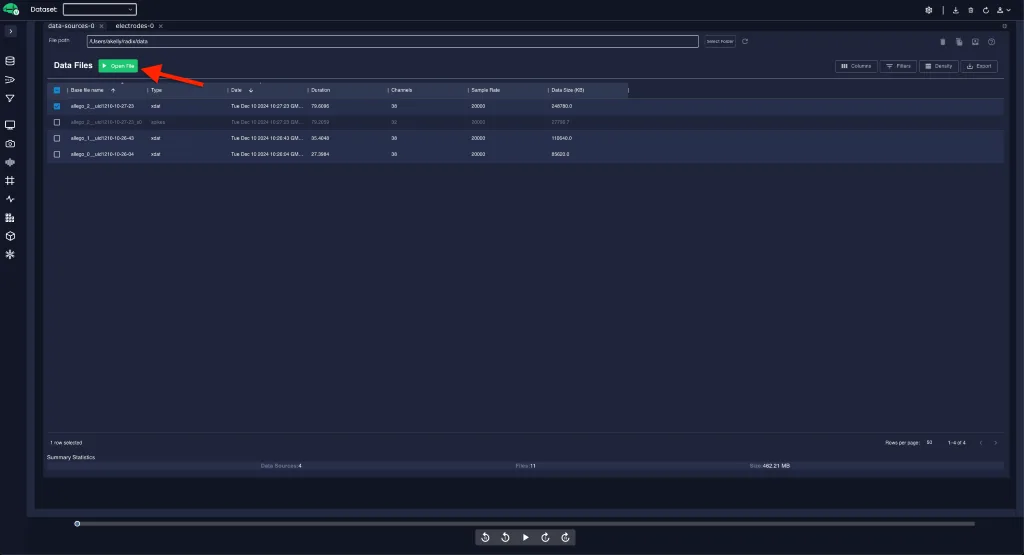Screen dimensions: 1024x555
Task: Sort by the Channels column header
Action: tap(402, 90)
